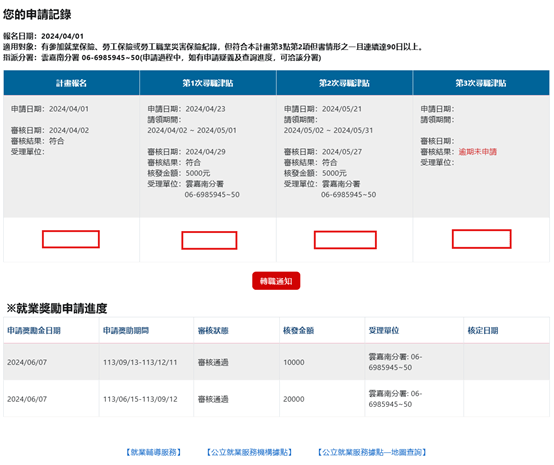Image resolution: width=554 pixels, height=465 pixels.
Task: Select the 第3次尋職津貼 header cell
Action: 481,83
